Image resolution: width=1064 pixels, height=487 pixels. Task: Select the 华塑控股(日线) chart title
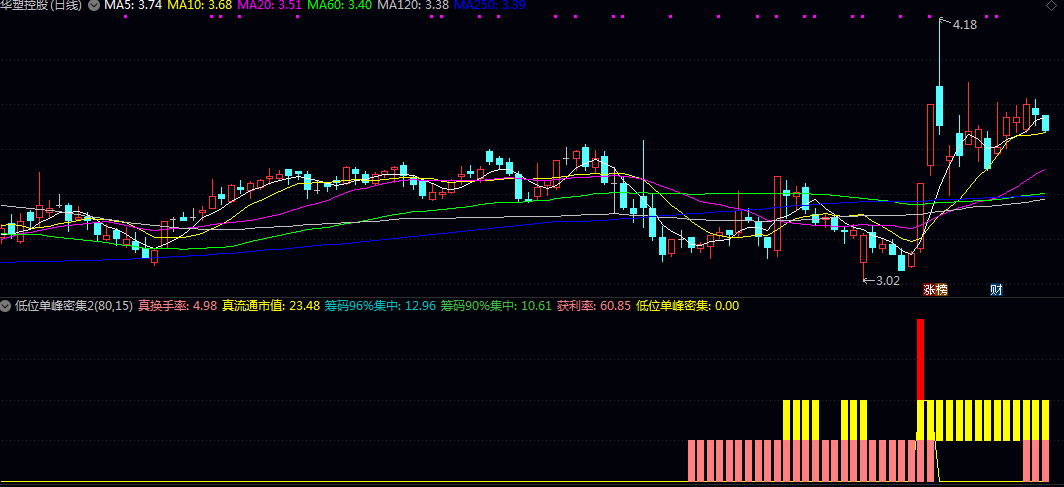click(x=42, y=5)
